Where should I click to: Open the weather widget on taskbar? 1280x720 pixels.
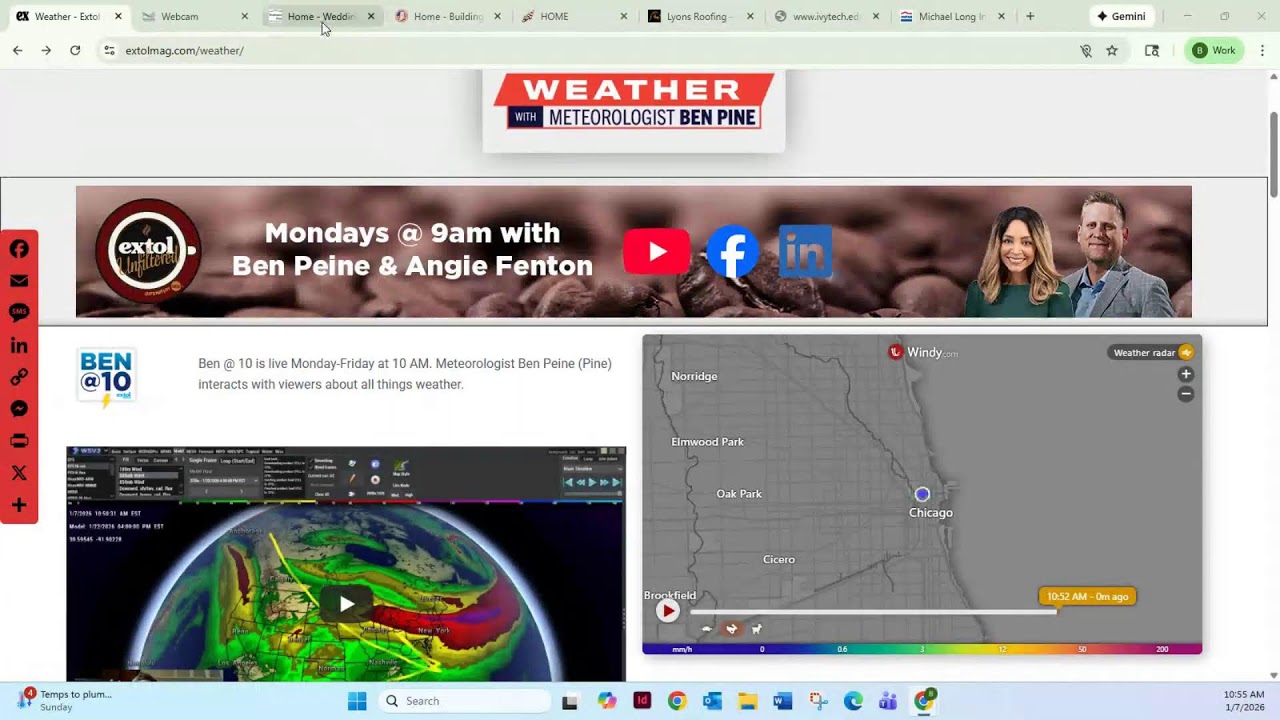click(65, 700)
